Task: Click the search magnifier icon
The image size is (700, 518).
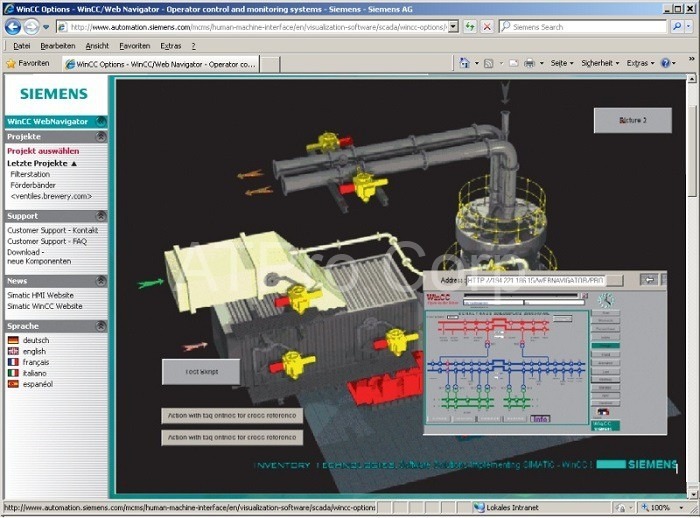Action: pos(677,27)
